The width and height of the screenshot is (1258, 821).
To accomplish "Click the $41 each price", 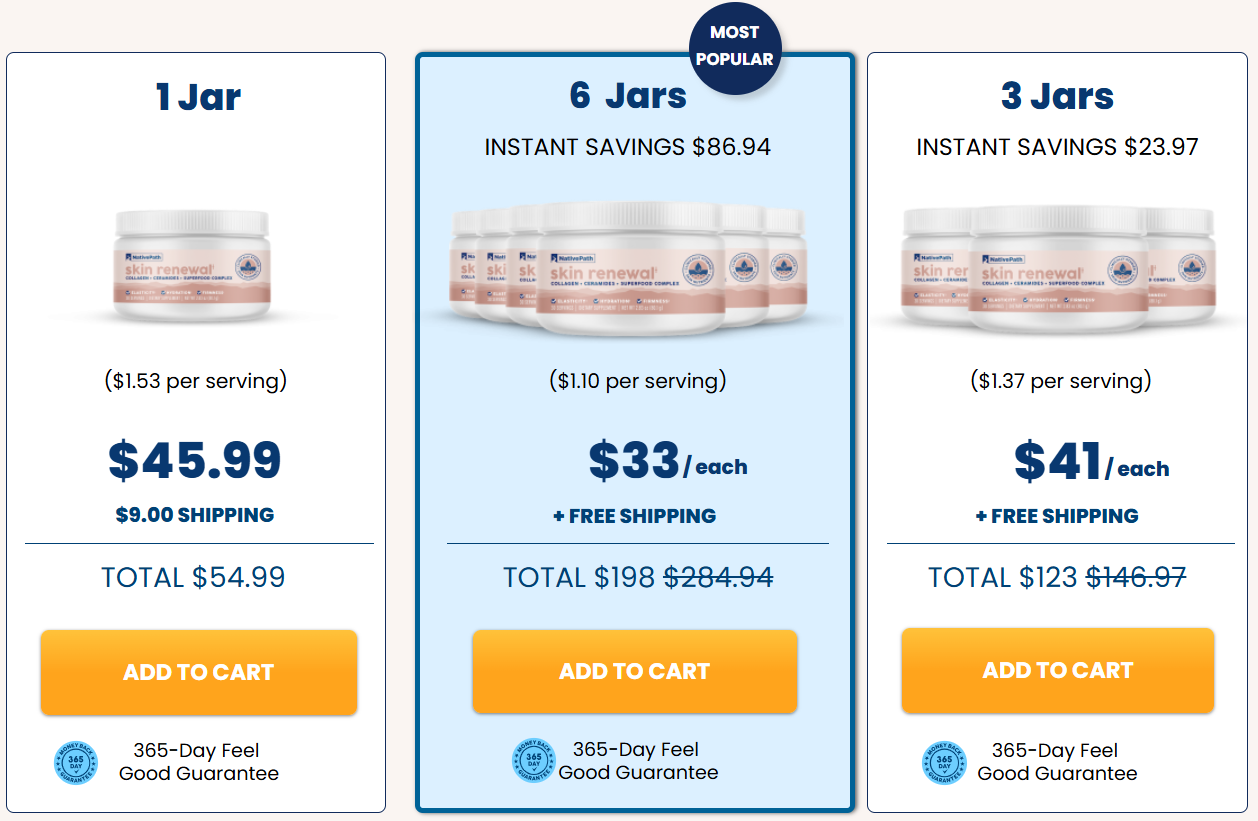I will pyautogui.click(x=1091, y=462).
